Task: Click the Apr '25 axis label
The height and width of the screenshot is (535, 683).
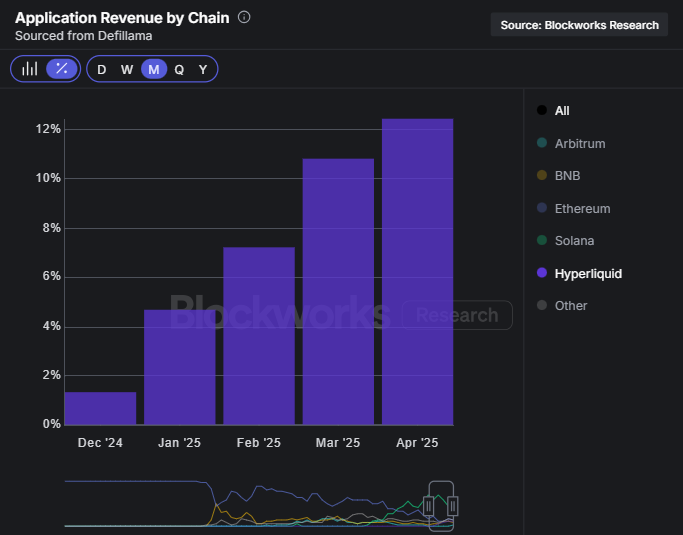Action: tap(417, 443)
